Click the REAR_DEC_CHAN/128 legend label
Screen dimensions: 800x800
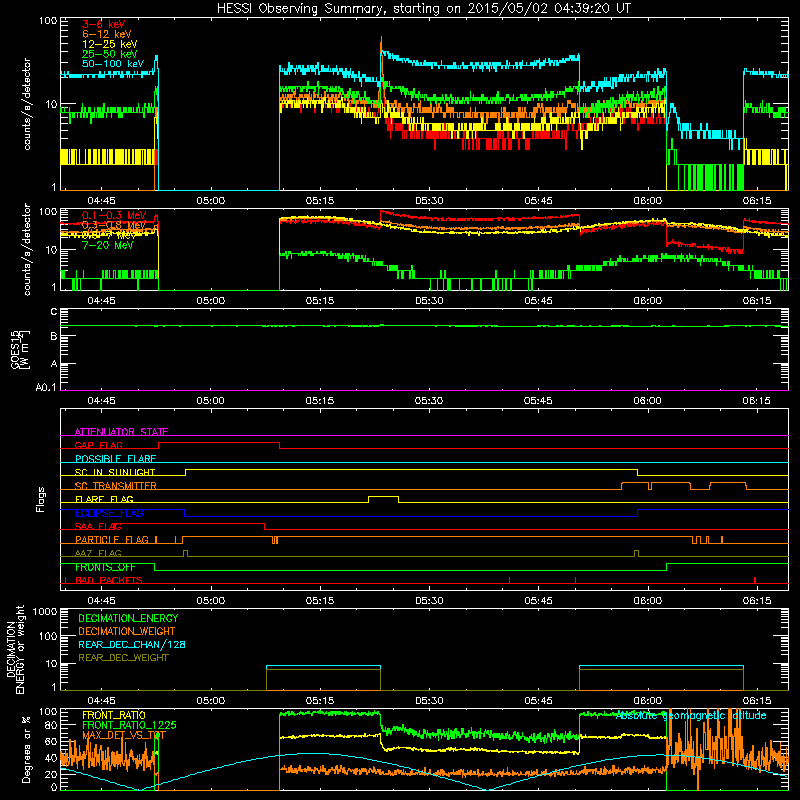(x=132, y=645)
